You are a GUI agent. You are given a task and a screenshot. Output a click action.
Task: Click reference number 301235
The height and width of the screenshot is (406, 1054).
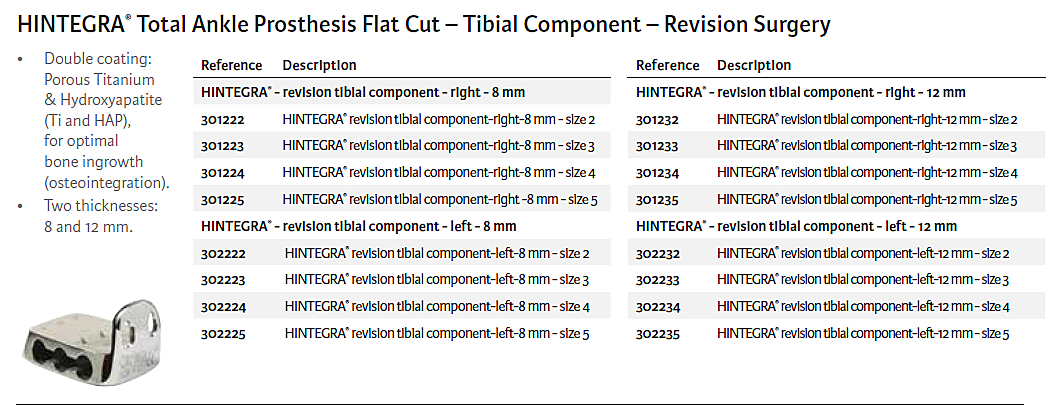click(658, 199)
